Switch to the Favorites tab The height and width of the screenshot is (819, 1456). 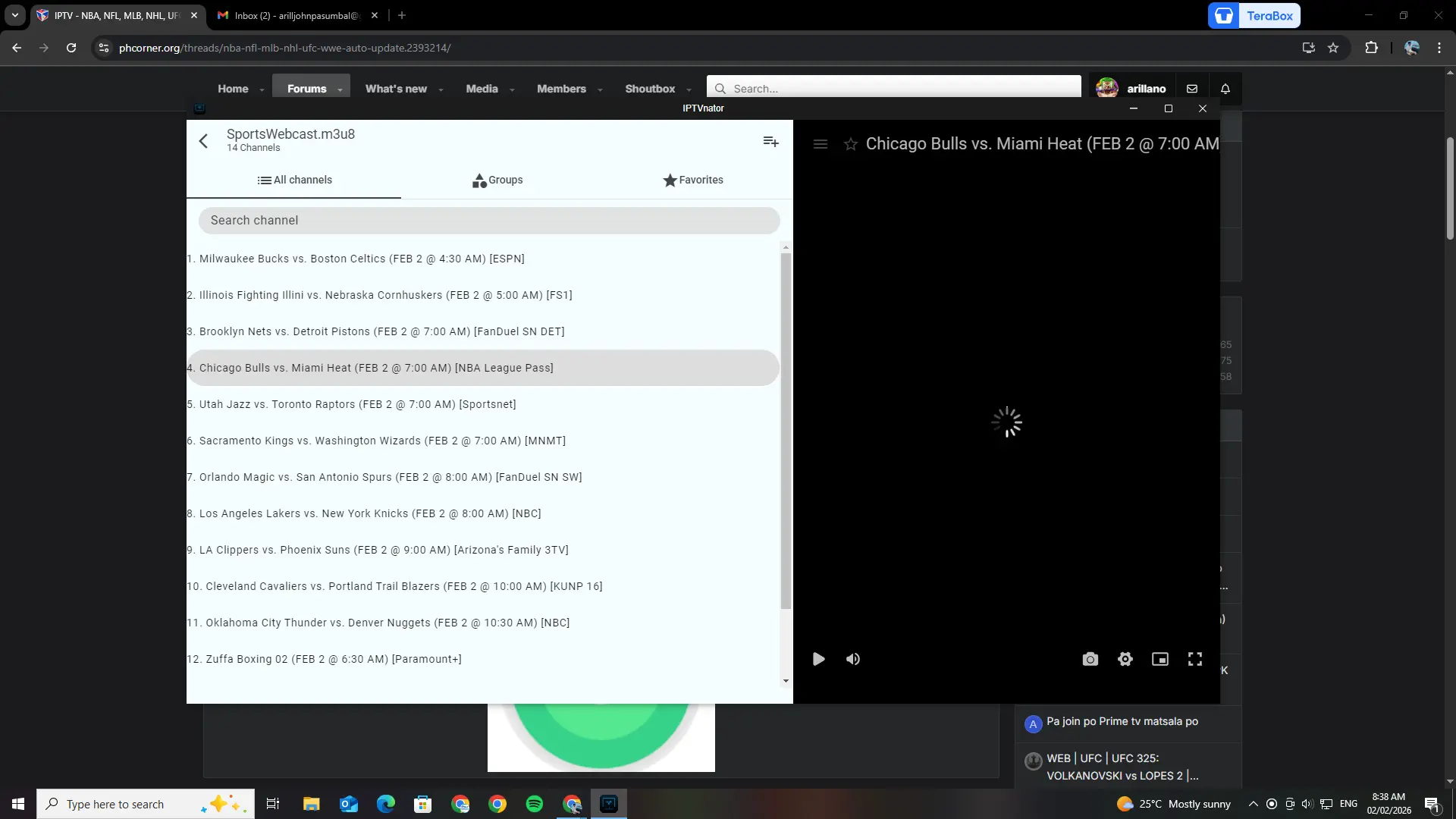pos(693,180)
